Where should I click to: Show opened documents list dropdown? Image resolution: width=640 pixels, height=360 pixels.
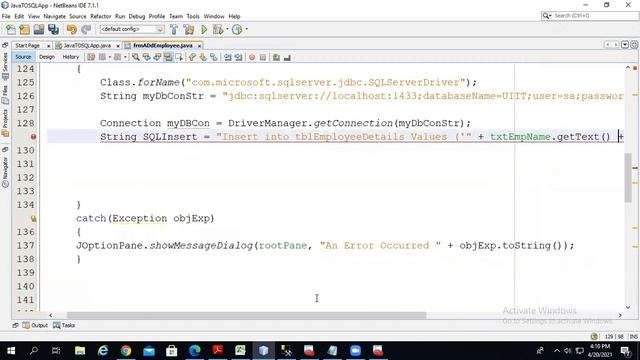pyautogui.click(x=625, y=44)
